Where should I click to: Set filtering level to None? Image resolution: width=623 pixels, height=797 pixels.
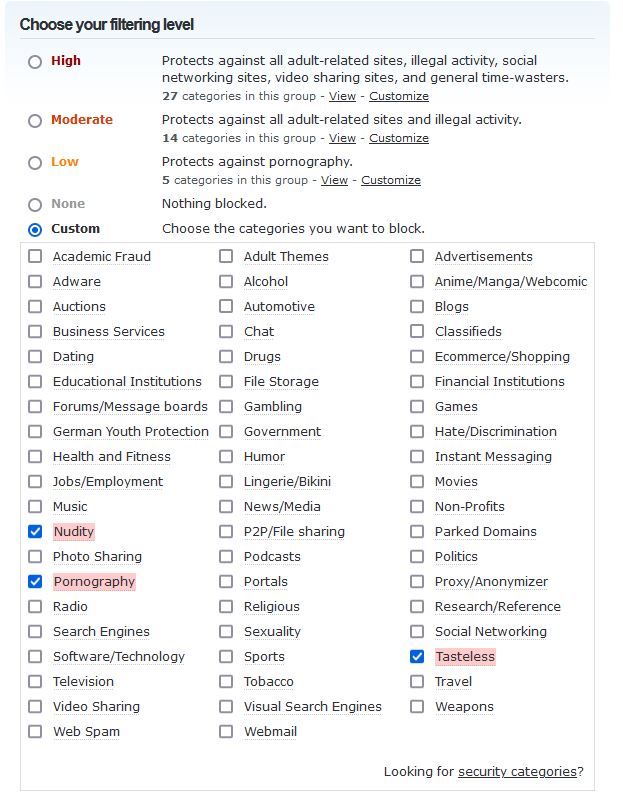(x=35, y=205)
